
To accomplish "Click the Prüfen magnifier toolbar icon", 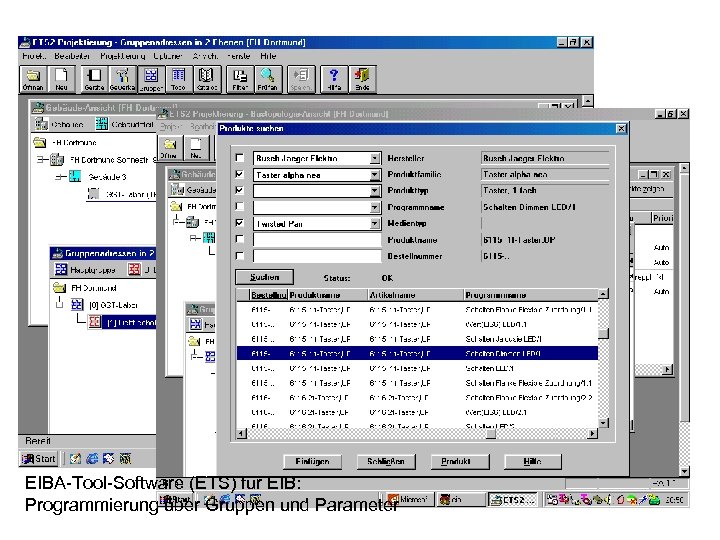I will tap(267, 79).
